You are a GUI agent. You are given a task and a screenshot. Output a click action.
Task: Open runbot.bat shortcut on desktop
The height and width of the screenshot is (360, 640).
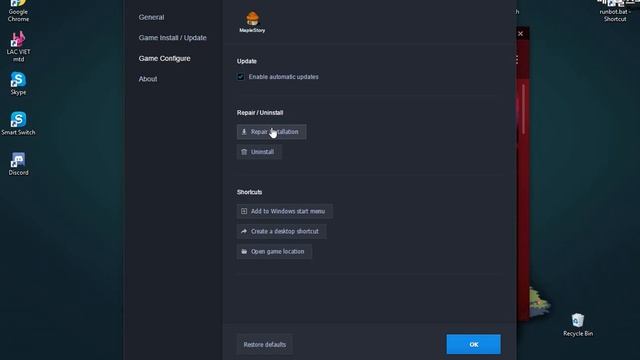(x=615, y=11)
